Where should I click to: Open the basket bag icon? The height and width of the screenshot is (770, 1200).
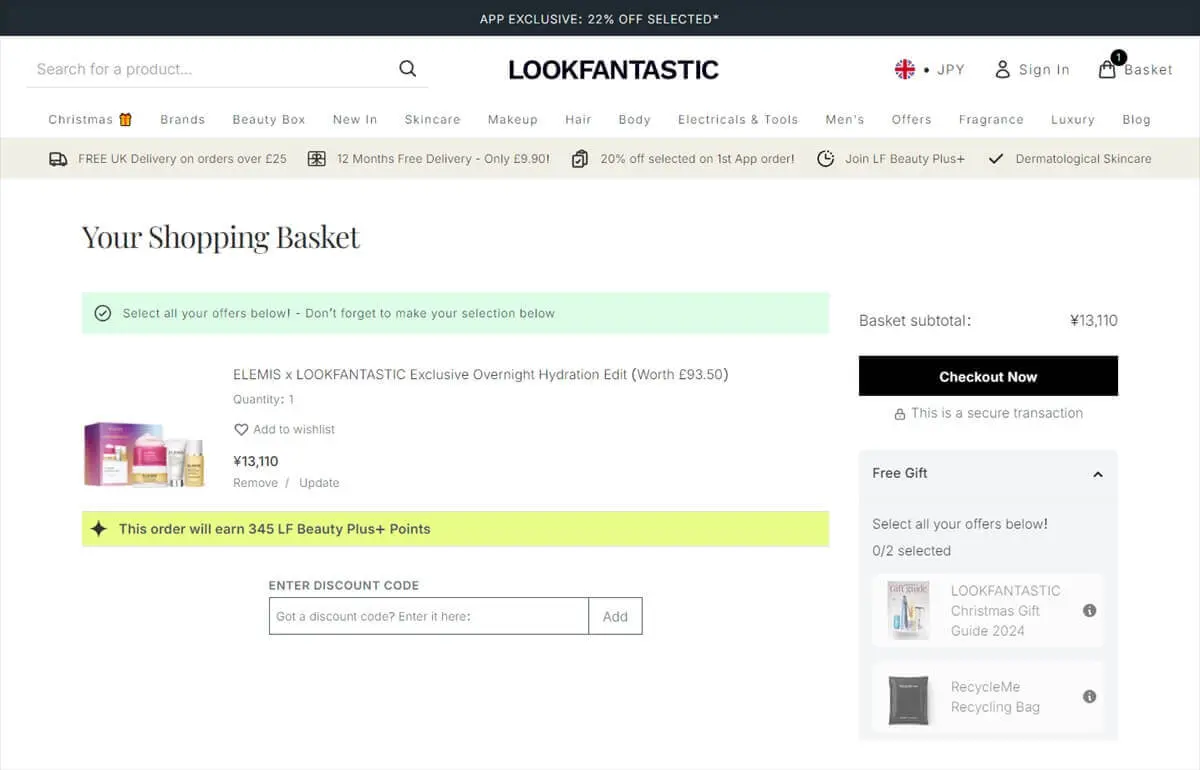point(1107,69)
